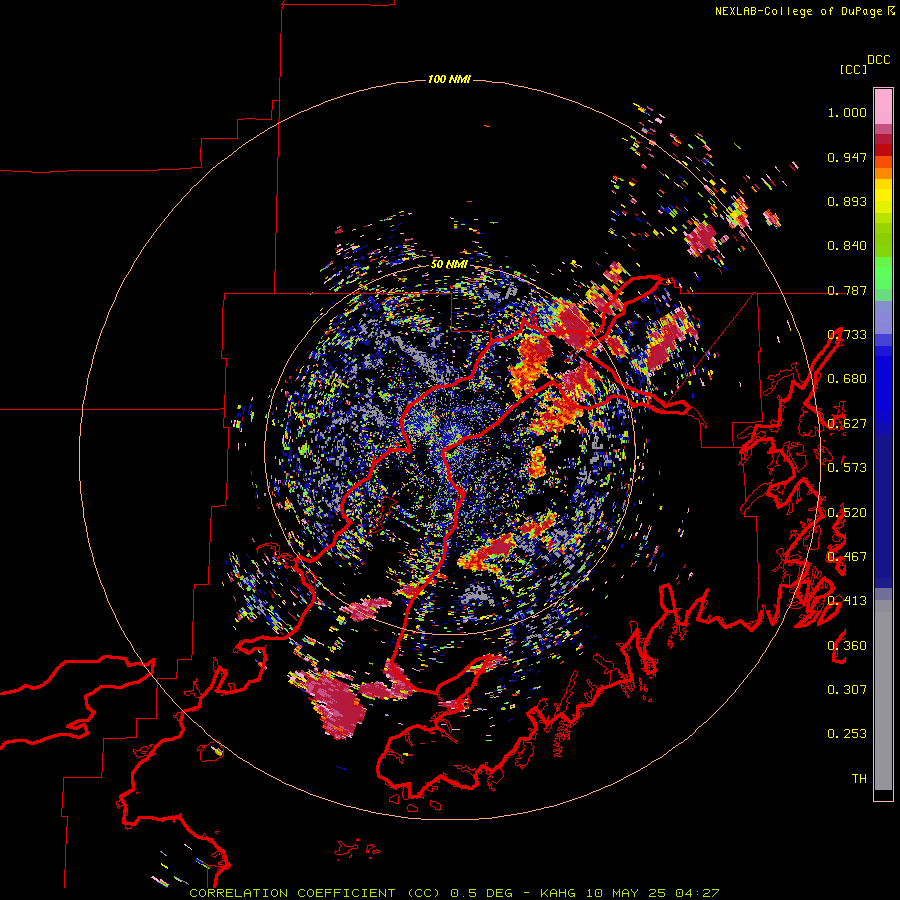Click the 50 NMI range ring label

pos(449,265)
